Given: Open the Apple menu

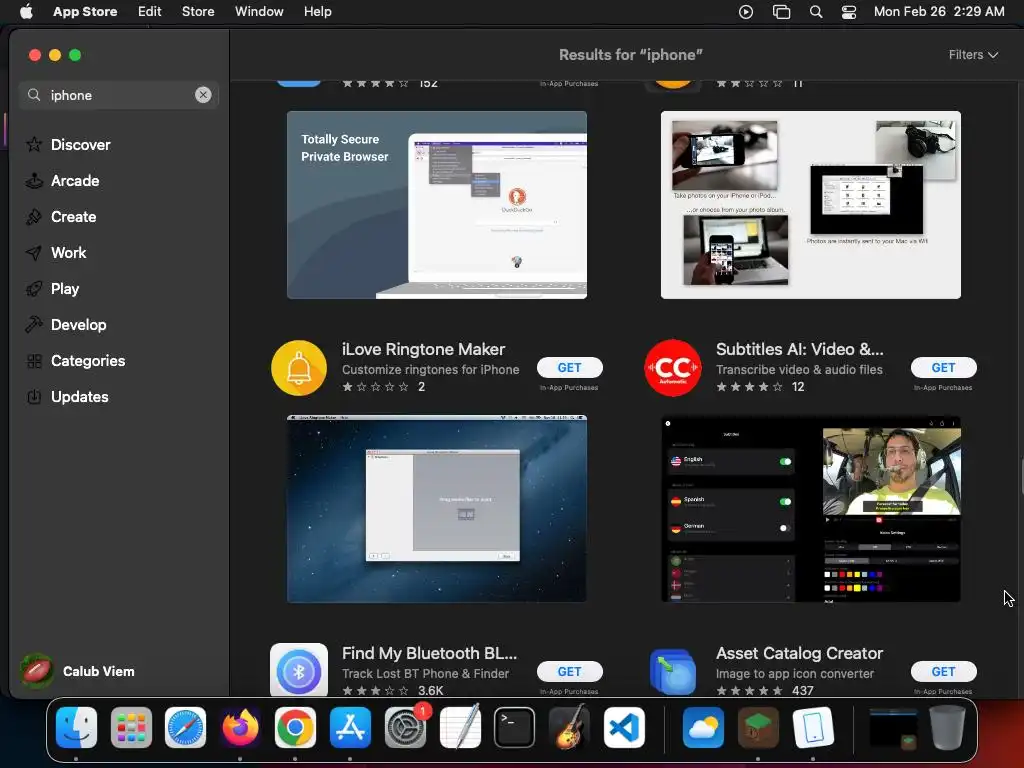Looking at the screenshot, I should click(26, 12).
